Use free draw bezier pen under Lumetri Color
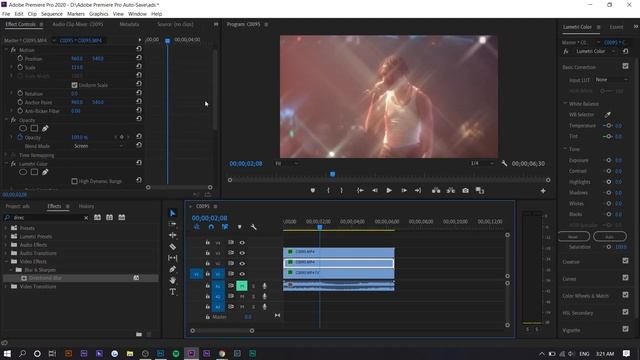Screen dimensions: 640x360 pos(45,172)
